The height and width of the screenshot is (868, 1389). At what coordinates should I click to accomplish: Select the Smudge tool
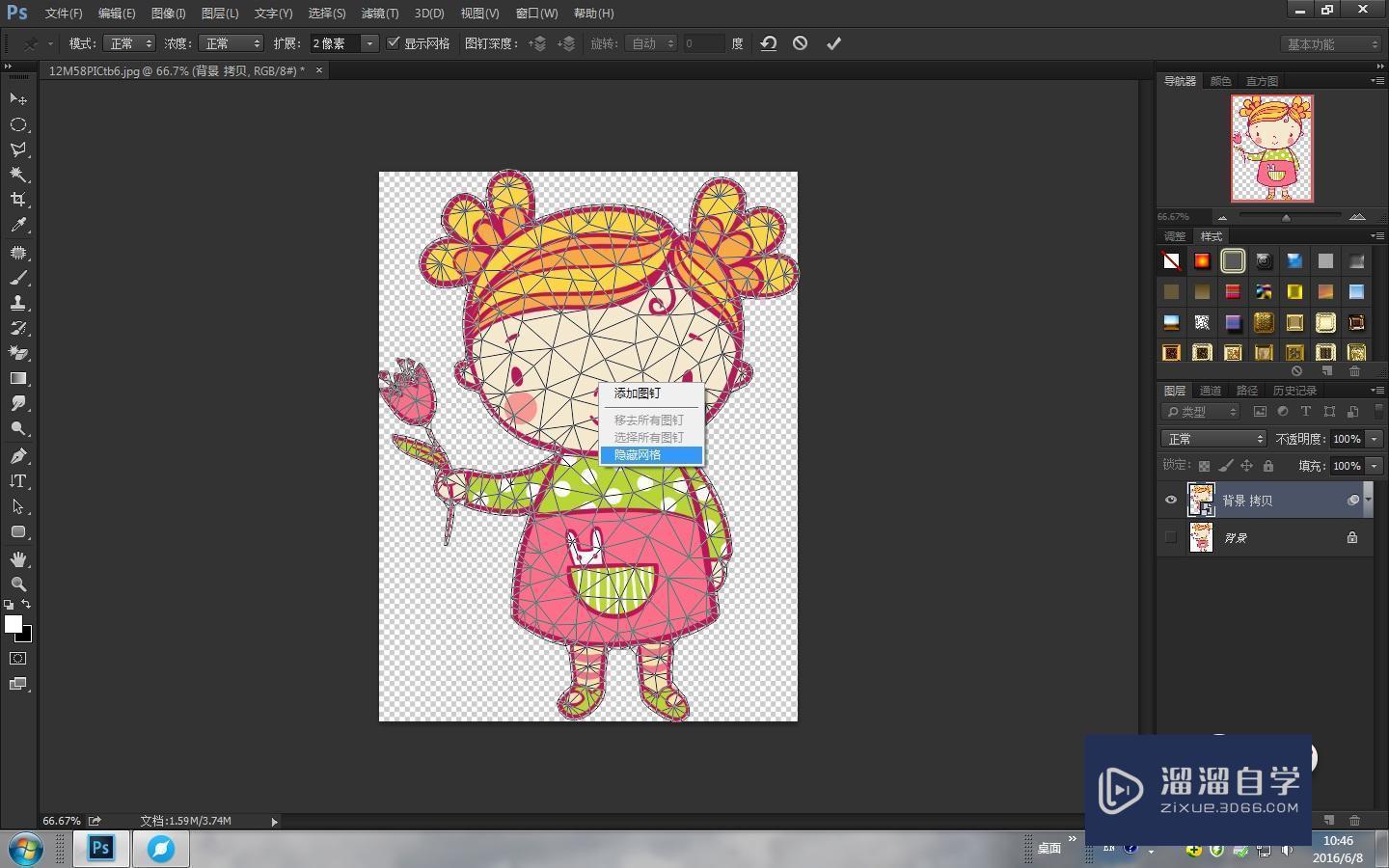pos(17,403)
